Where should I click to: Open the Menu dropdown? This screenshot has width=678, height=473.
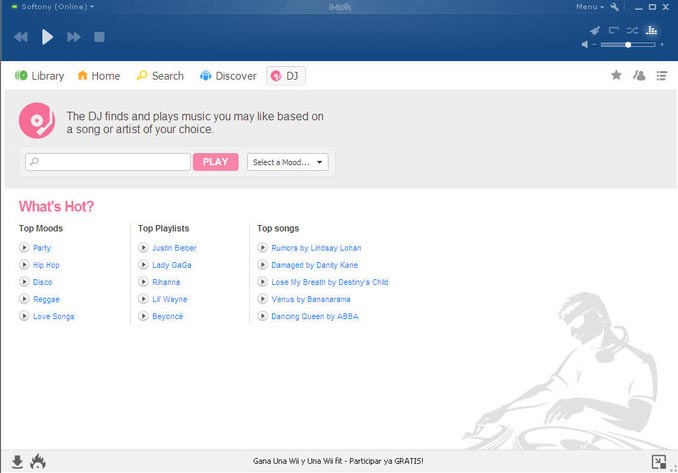[590, 7]
